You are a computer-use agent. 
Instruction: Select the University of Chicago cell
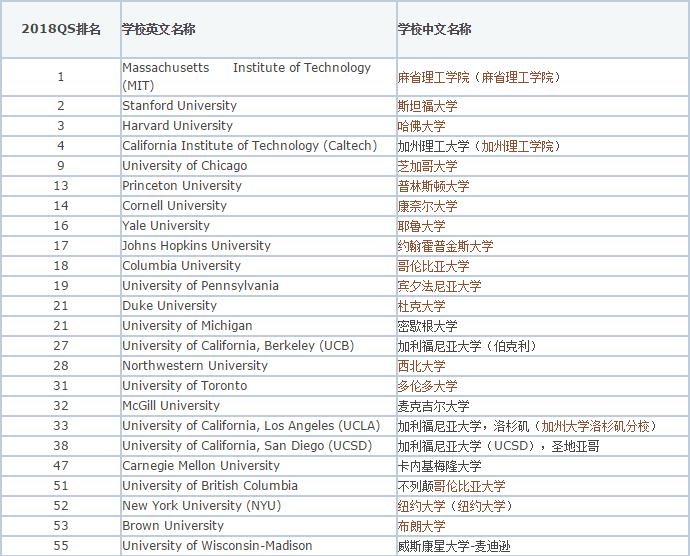[x=259, y=166]
